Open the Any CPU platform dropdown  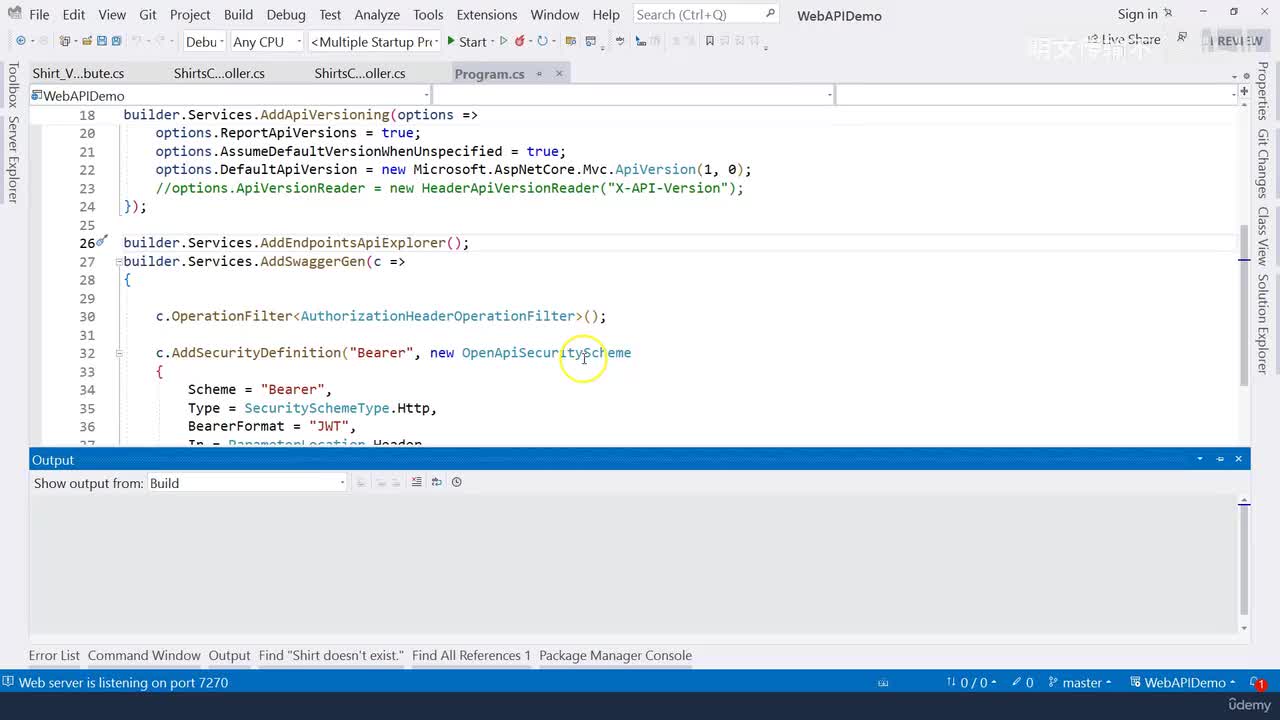[266, 41]
